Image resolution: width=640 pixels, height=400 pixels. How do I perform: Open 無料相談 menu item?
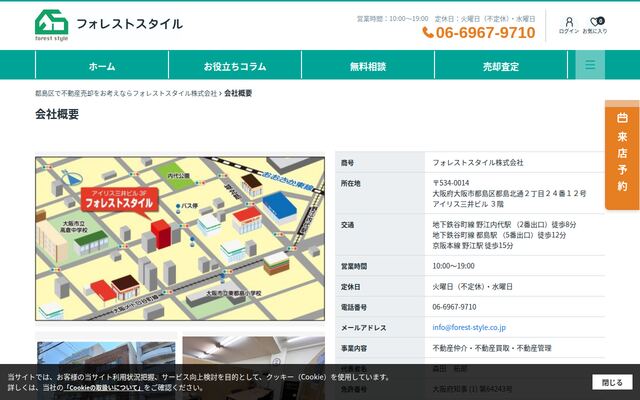point(368,66)
